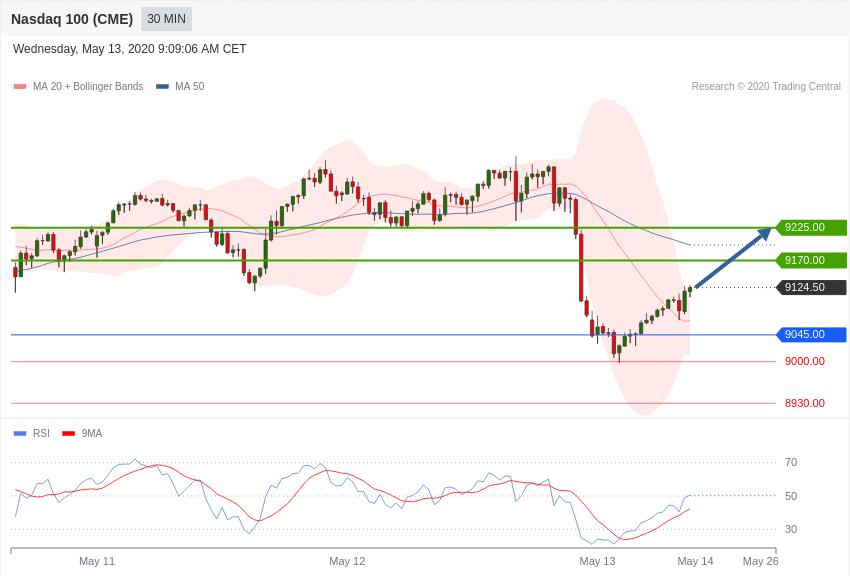
Task: Select the chart timestamp text
Action: point(130,49)
